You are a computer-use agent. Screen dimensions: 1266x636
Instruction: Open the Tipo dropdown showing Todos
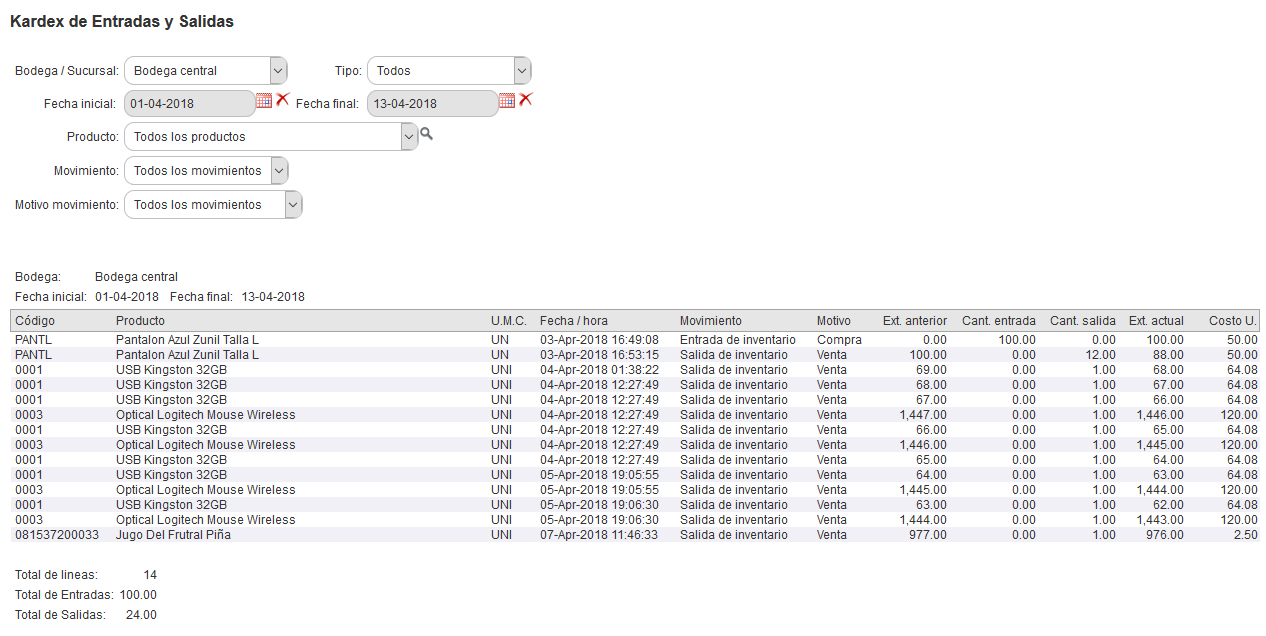tap(521, 71)
